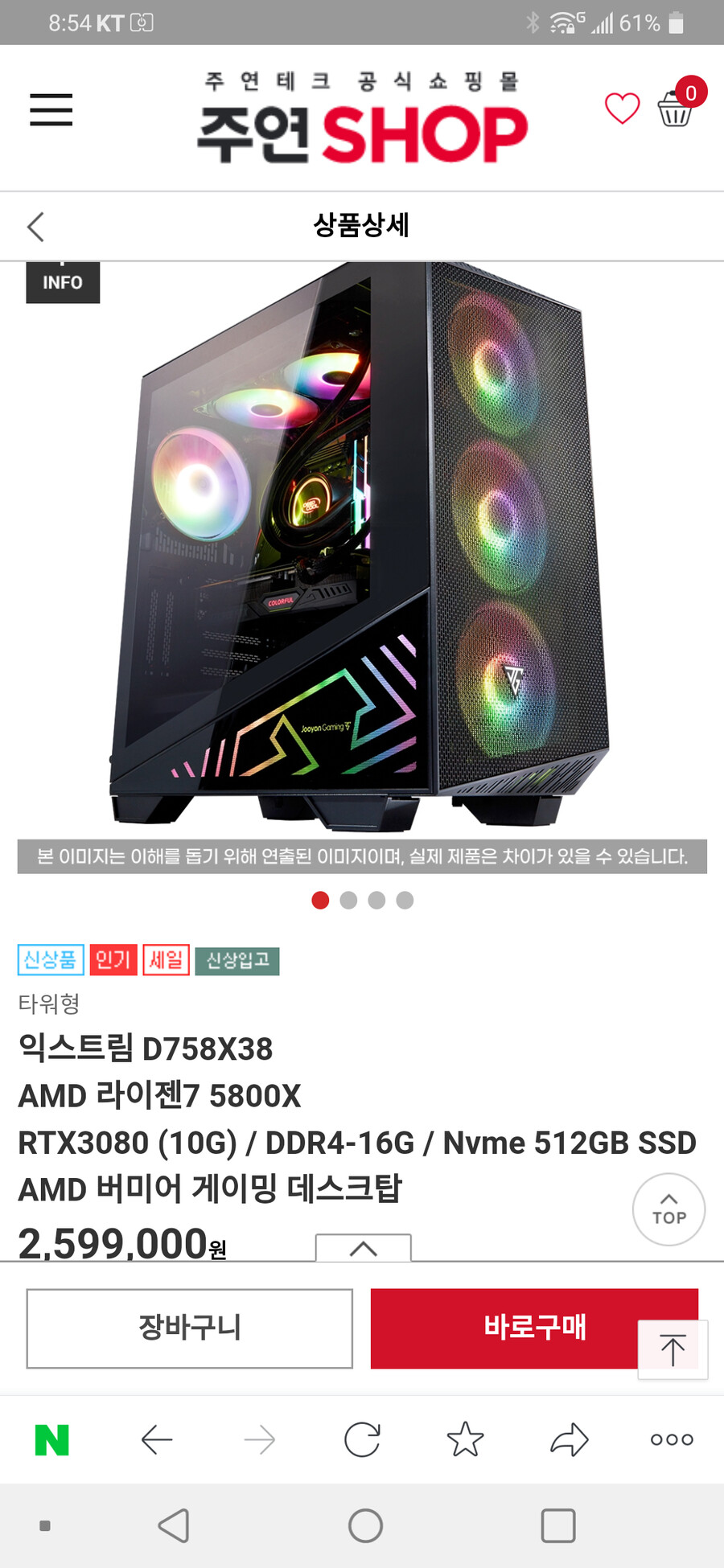Buy now with 바로구매 button
Image resolution: width=724 pixels, height=1568 pixels.
tap(534, 1328)
